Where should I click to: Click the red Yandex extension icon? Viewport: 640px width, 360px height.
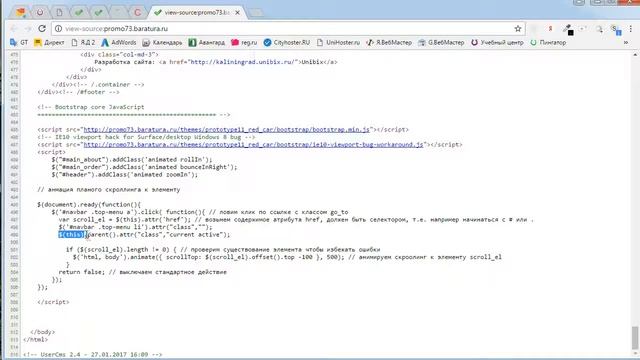[x=550, y=29]
